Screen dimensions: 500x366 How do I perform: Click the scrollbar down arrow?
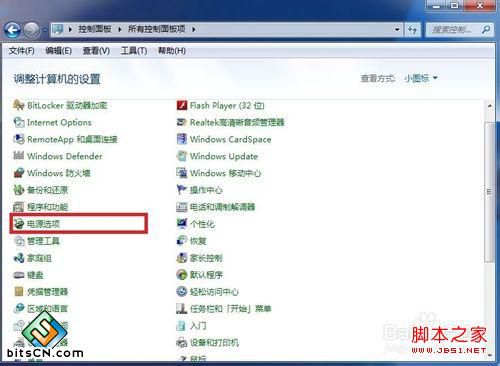489,355
